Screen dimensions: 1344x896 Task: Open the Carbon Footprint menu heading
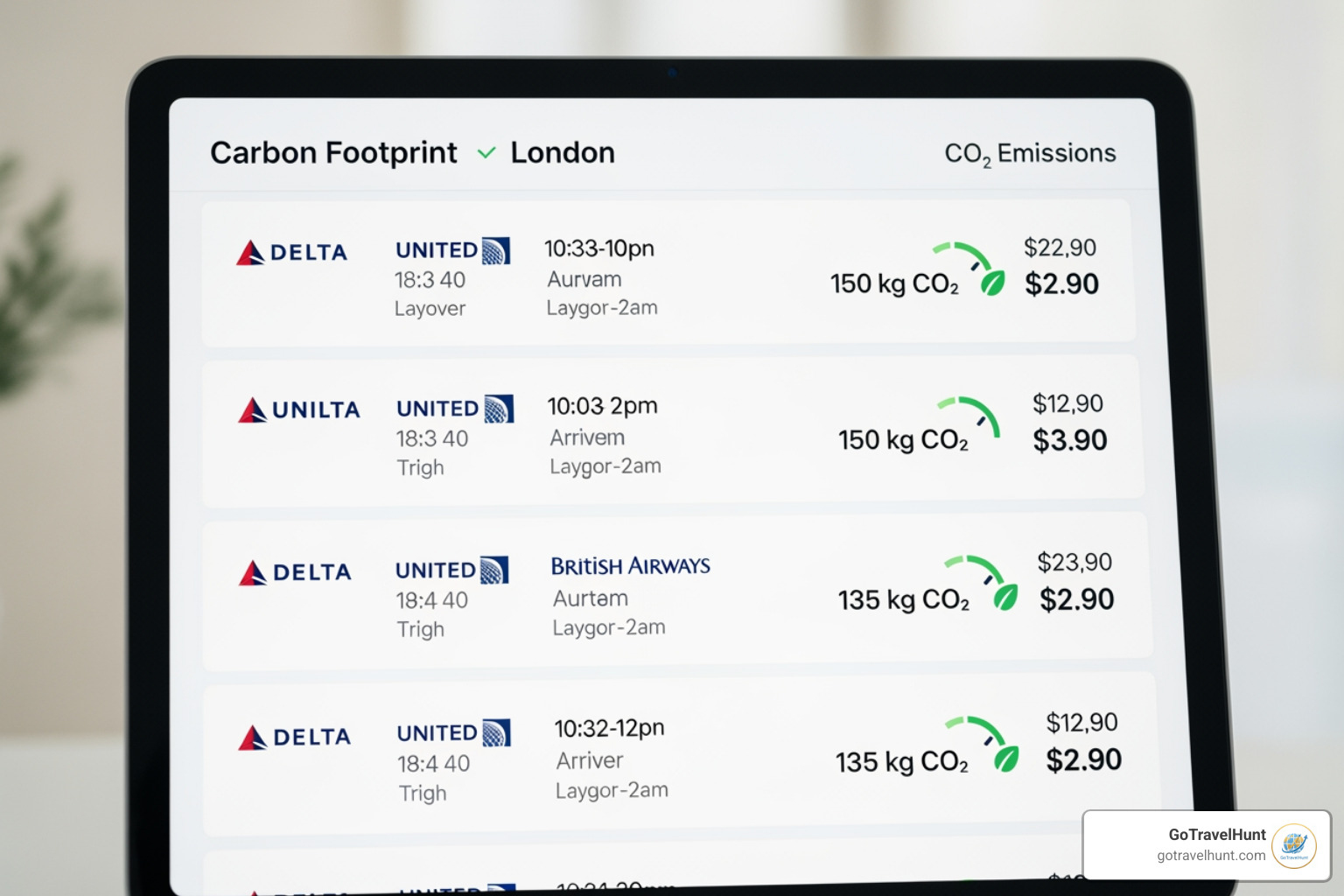click(333, 152)
